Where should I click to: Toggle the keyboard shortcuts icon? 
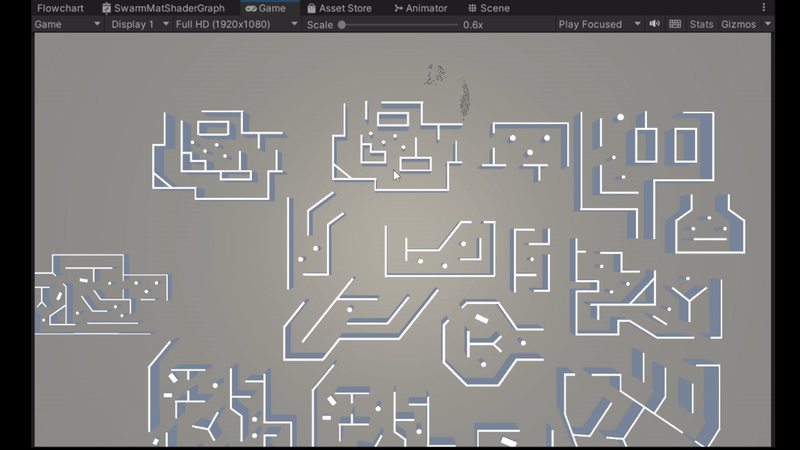click(675, 24)
